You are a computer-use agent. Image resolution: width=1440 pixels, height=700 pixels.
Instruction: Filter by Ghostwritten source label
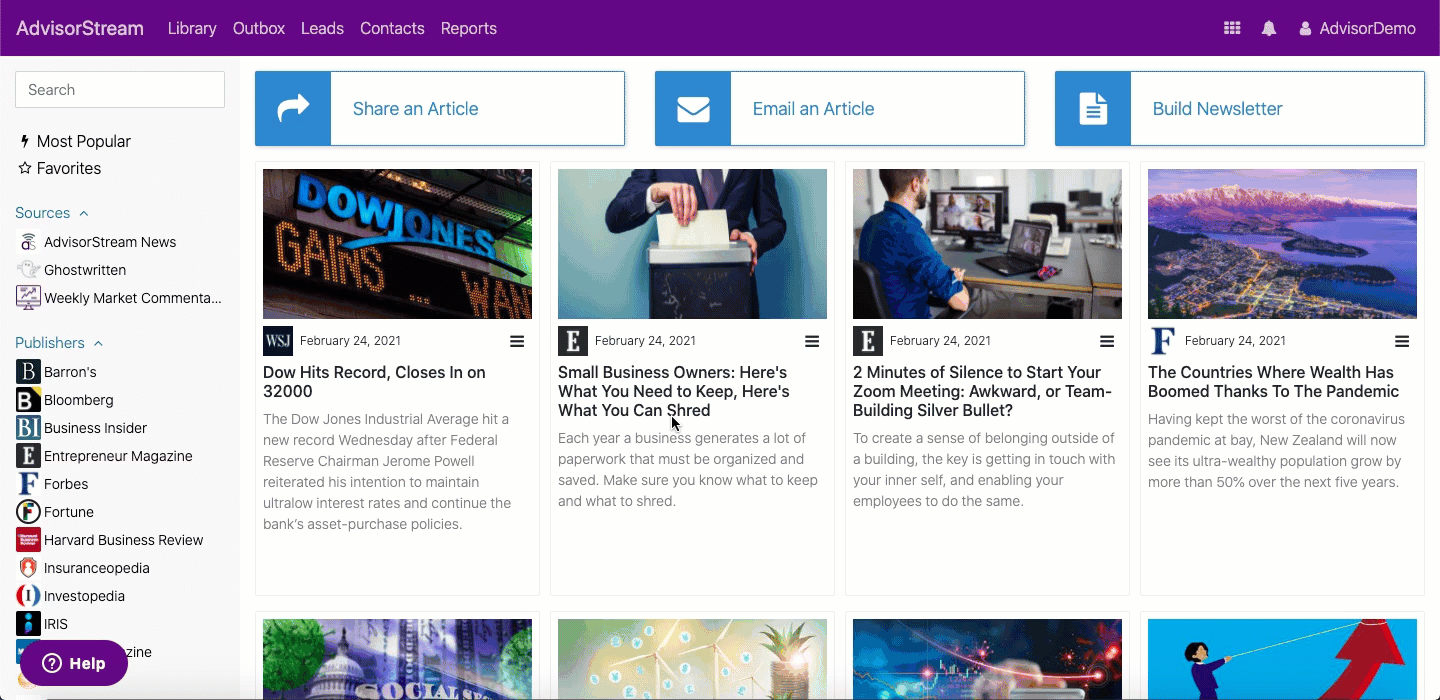pyautogui.click(x=85, y=270)
